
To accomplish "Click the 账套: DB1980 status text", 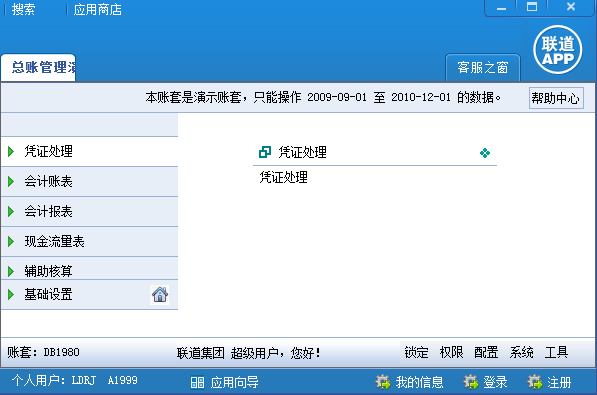I will click(43, 352).
